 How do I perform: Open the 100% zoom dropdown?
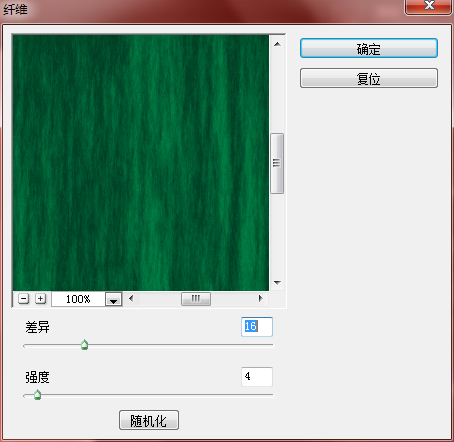click(x=113, y=299)
